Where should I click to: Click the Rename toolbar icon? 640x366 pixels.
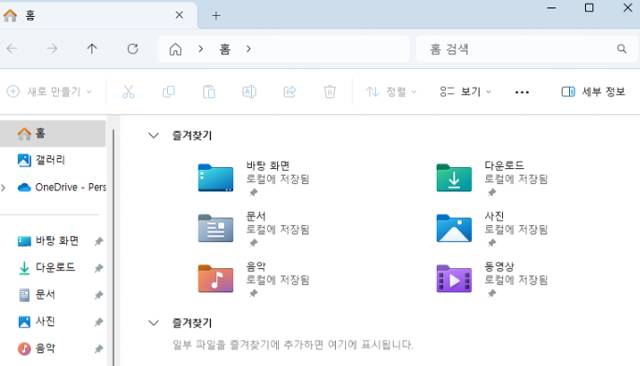(249, 92)
